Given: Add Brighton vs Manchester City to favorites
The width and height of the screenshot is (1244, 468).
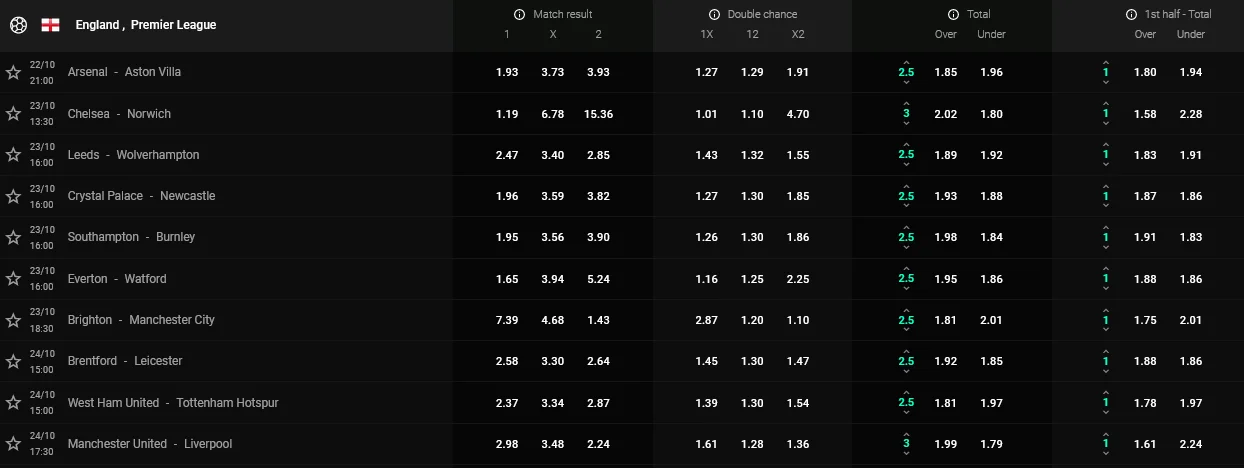Looking at the screenshot, I should pyautogui.click(x=13, y=320).
